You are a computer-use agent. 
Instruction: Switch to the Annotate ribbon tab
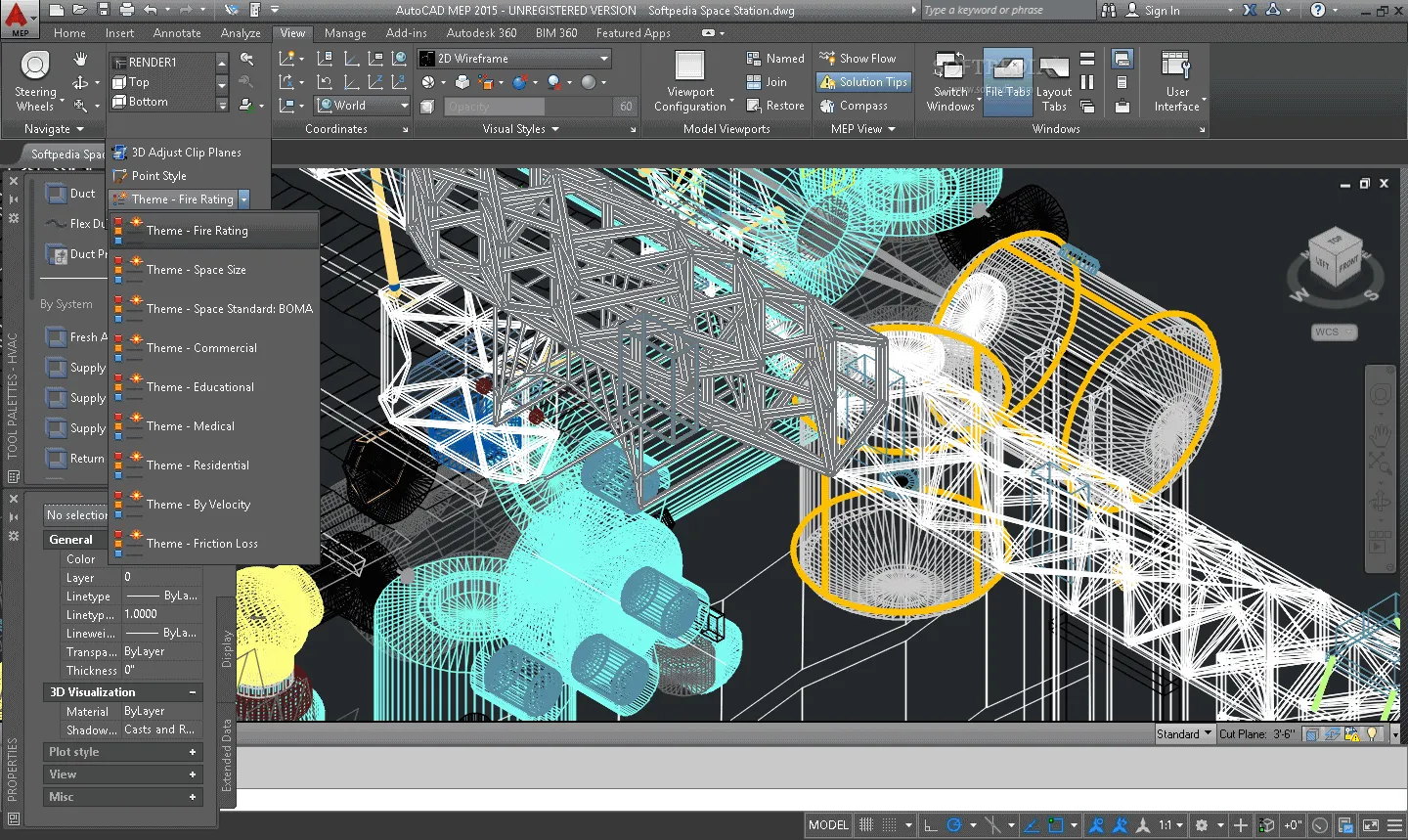click(177, 33)
